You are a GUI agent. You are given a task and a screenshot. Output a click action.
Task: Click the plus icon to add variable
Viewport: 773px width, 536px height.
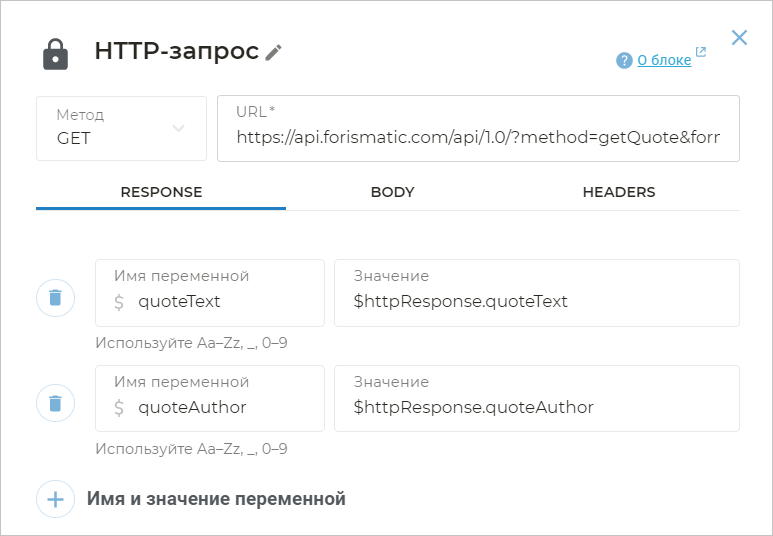tap(56, 499)
